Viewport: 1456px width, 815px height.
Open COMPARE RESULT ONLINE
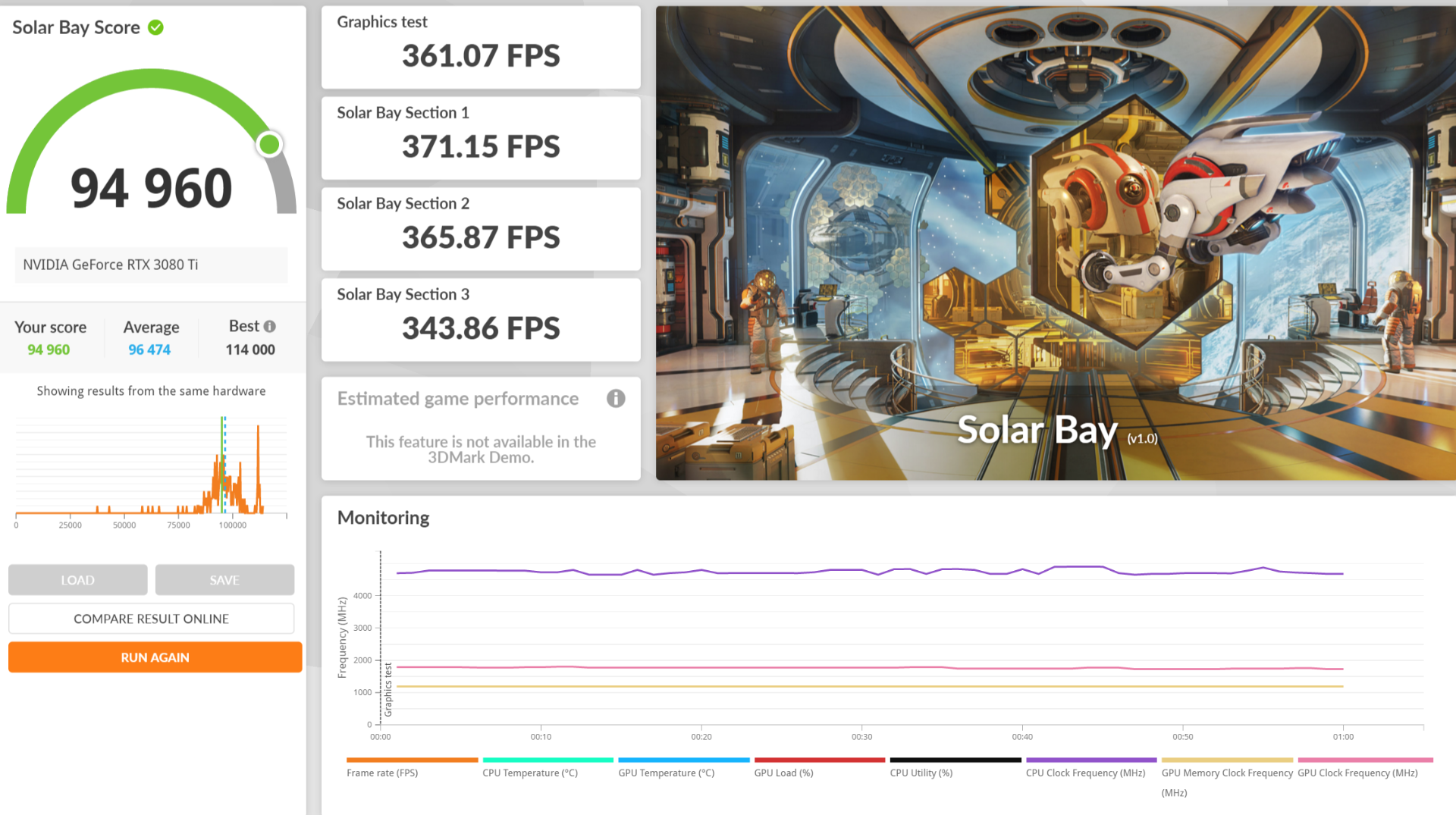tap(151, 619)
